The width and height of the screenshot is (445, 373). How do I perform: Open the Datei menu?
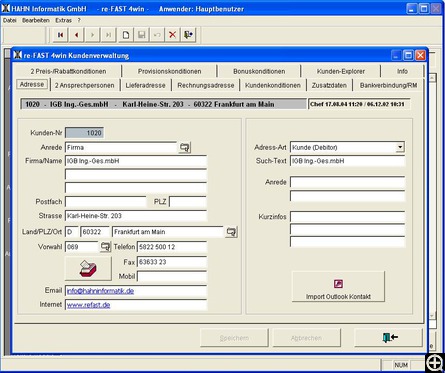[10, 20]
